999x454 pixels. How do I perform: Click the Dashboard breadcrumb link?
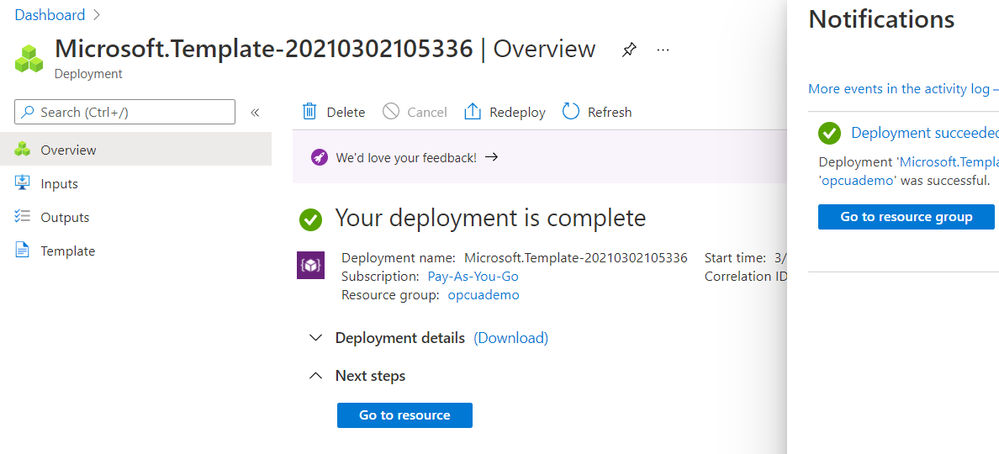[50, 15]
